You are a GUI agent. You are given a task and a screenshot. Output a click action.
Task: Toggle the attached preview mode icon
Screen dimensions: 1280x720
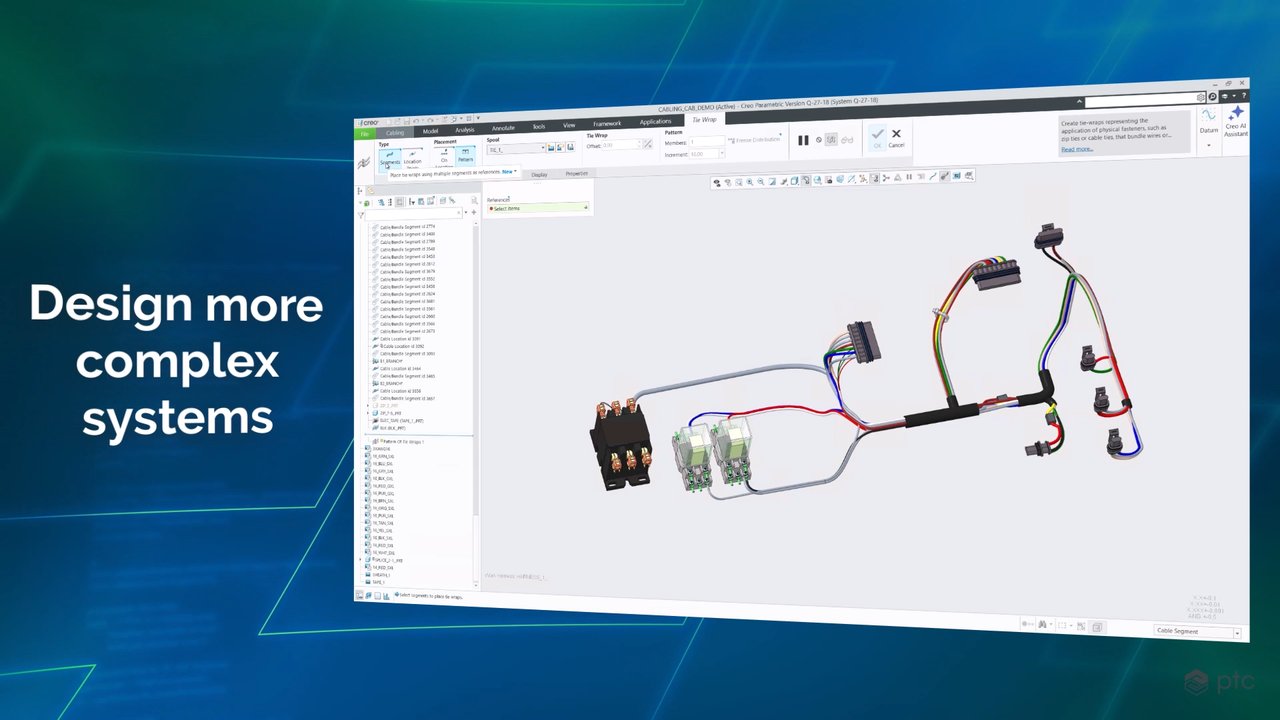coord(832,139)
